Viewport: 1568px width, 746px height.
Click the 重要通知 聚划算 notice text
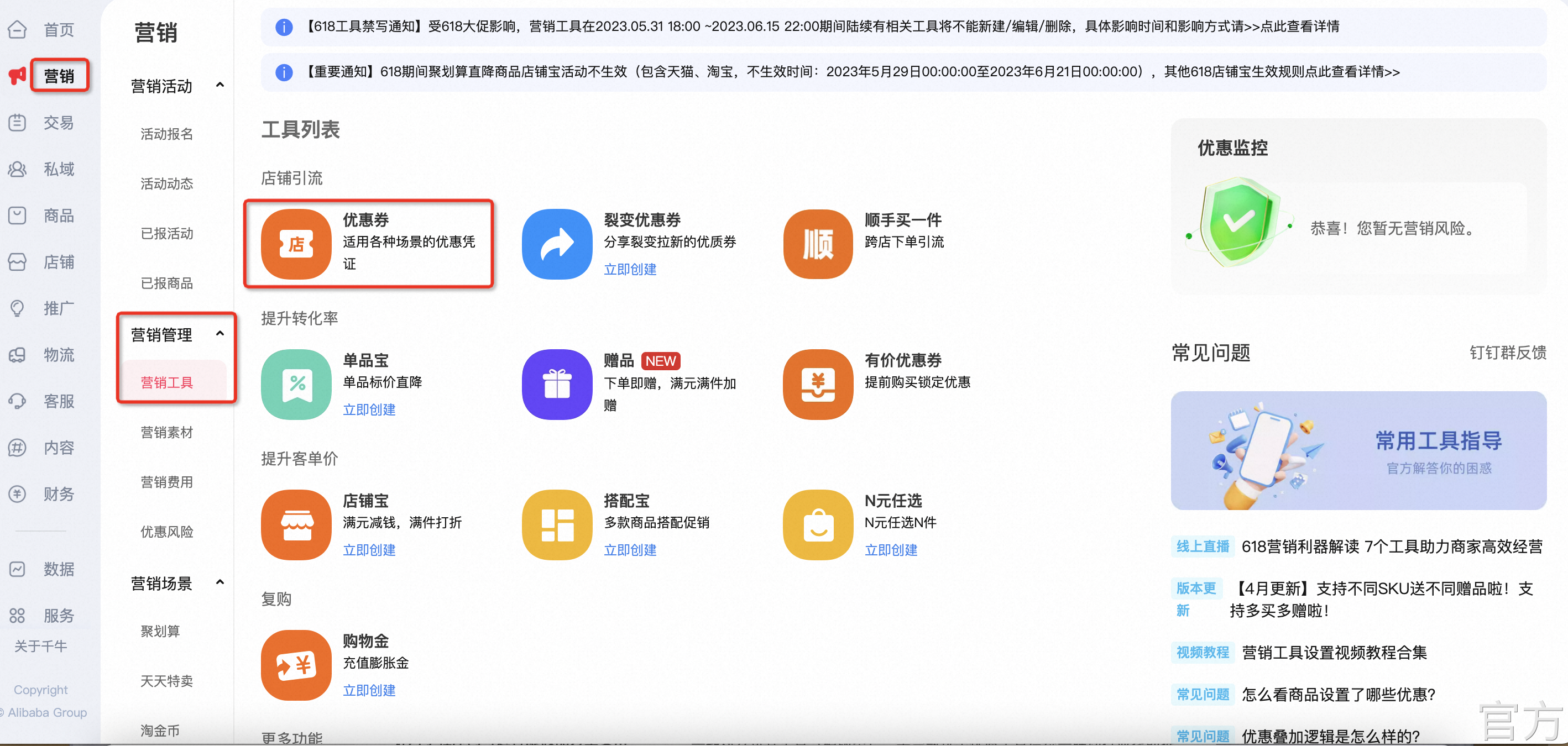851,72
